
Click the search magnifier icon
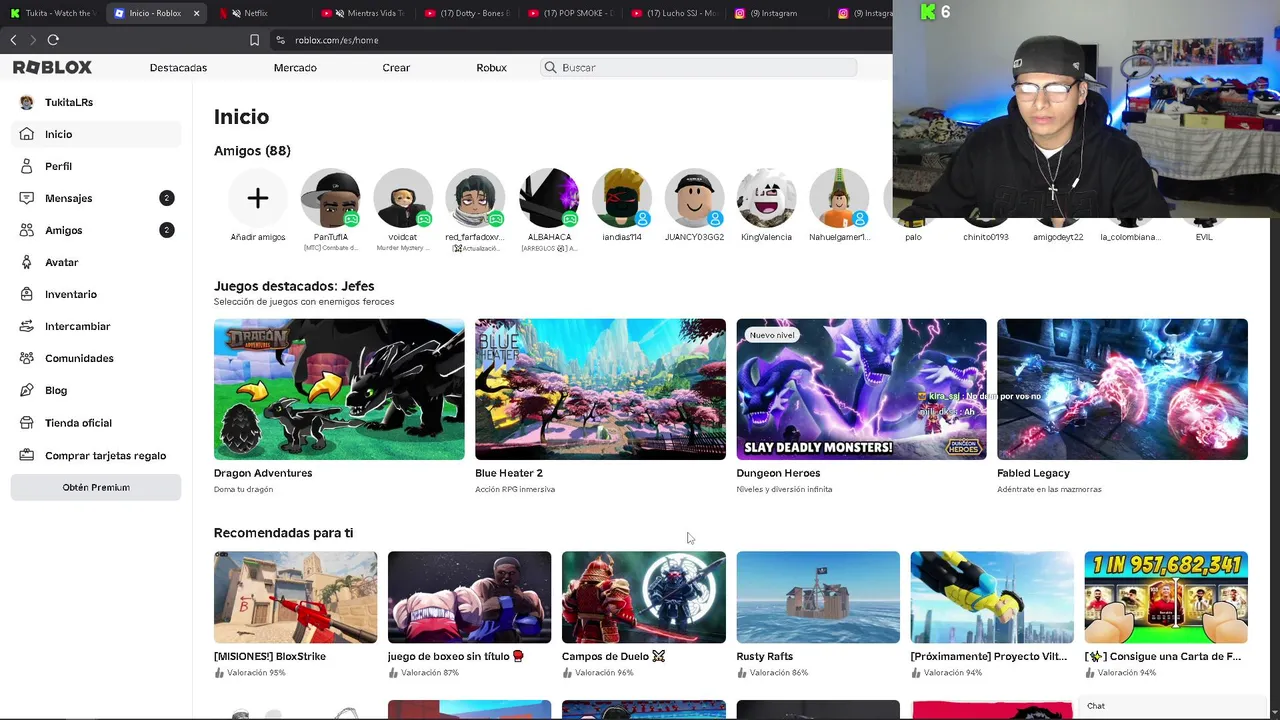point(550,67)
